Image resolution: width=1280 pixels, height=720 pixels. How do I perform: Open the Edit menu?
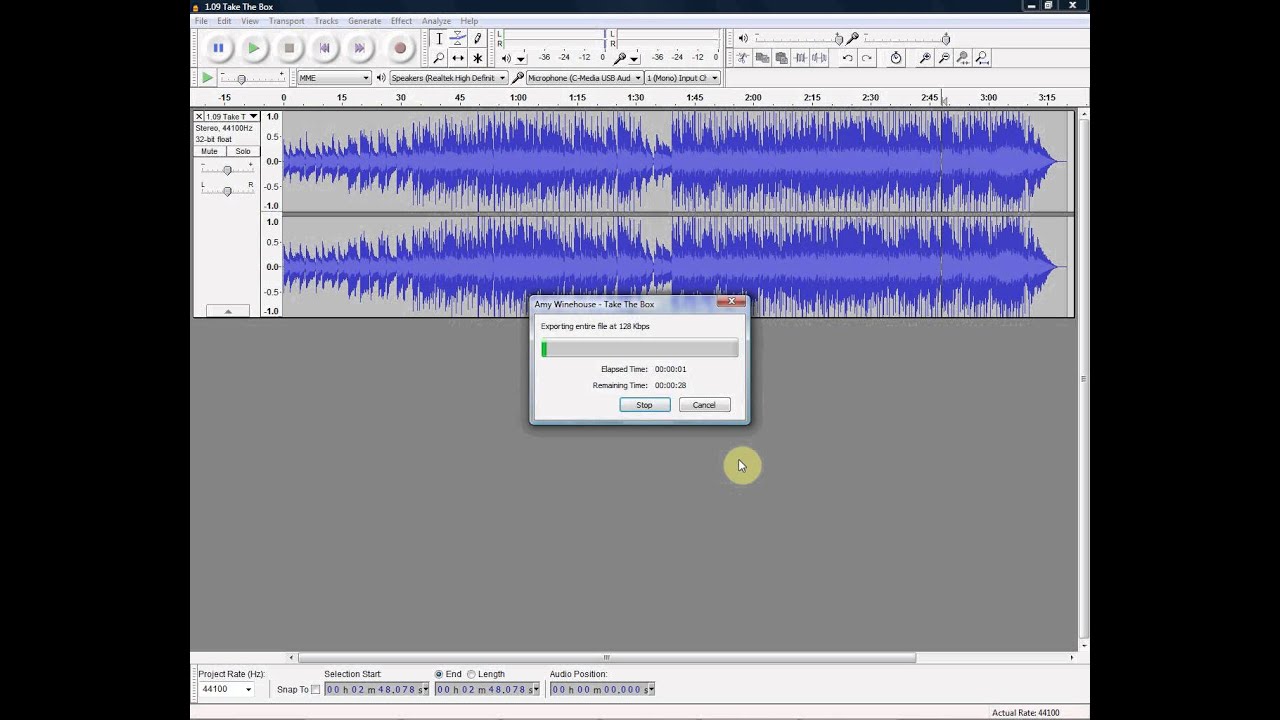click(x=224, y=21)
